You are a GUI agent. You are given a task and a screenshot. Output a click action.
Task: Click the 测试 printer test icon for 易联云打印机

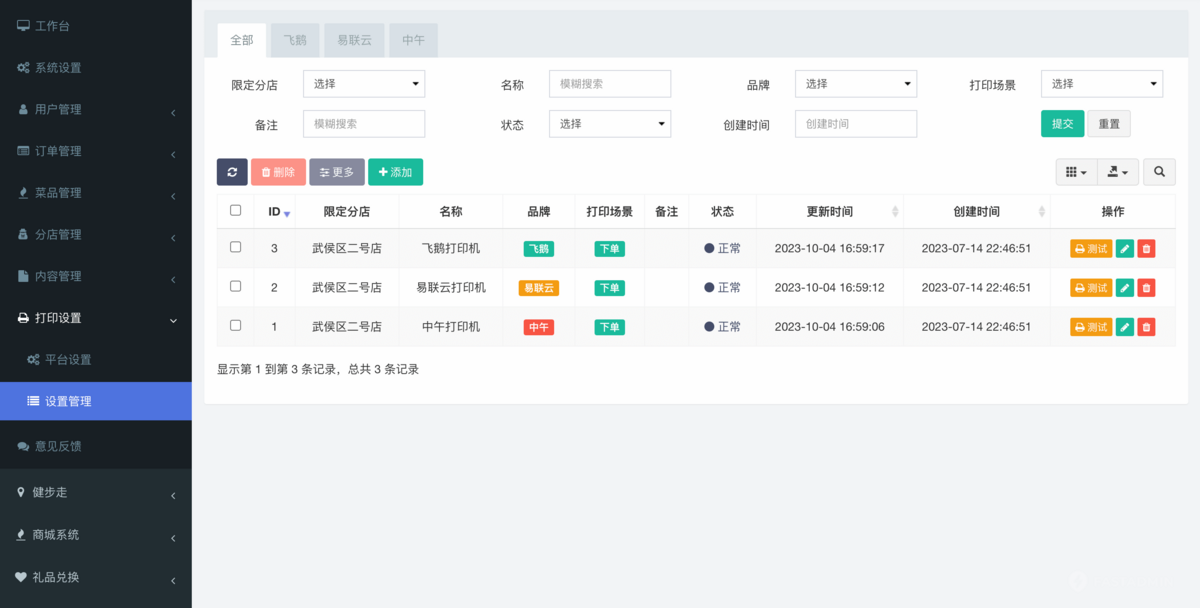[1090, 287]
